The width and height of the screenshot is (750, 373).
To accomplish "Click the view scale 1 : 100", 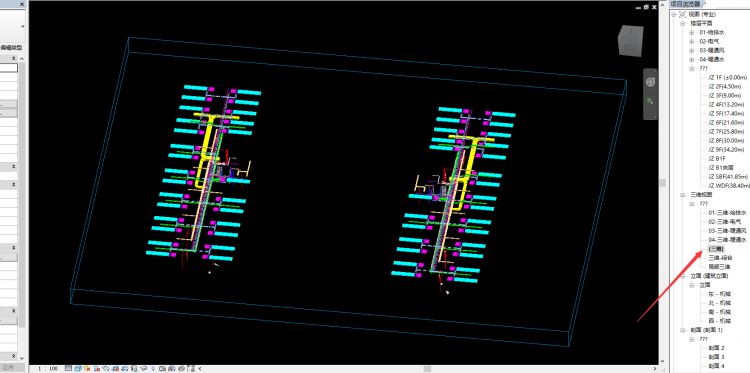I will point(48,369).
